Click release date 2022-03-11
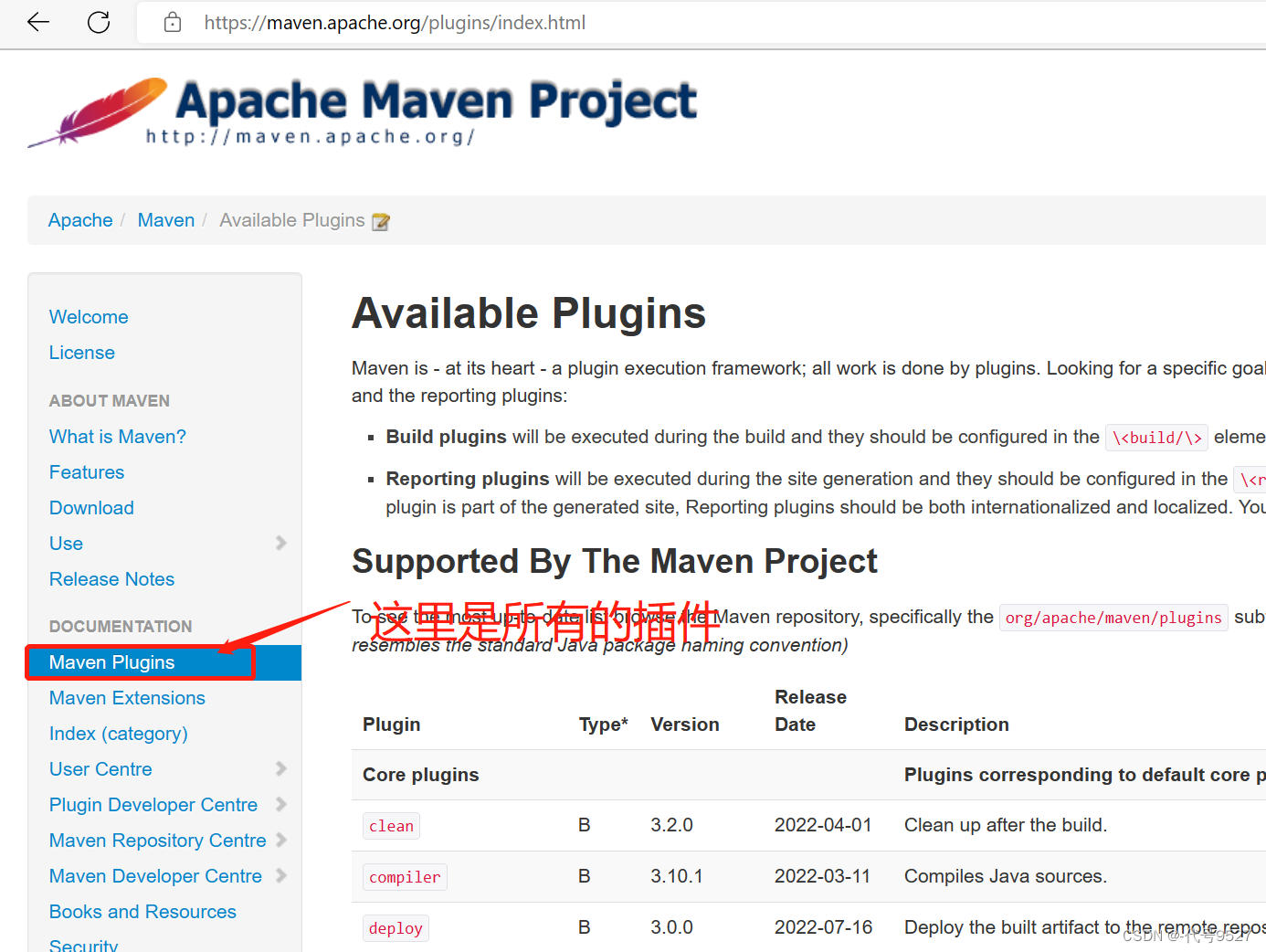This screenshot has height=952, width=1266. (822, 876)
